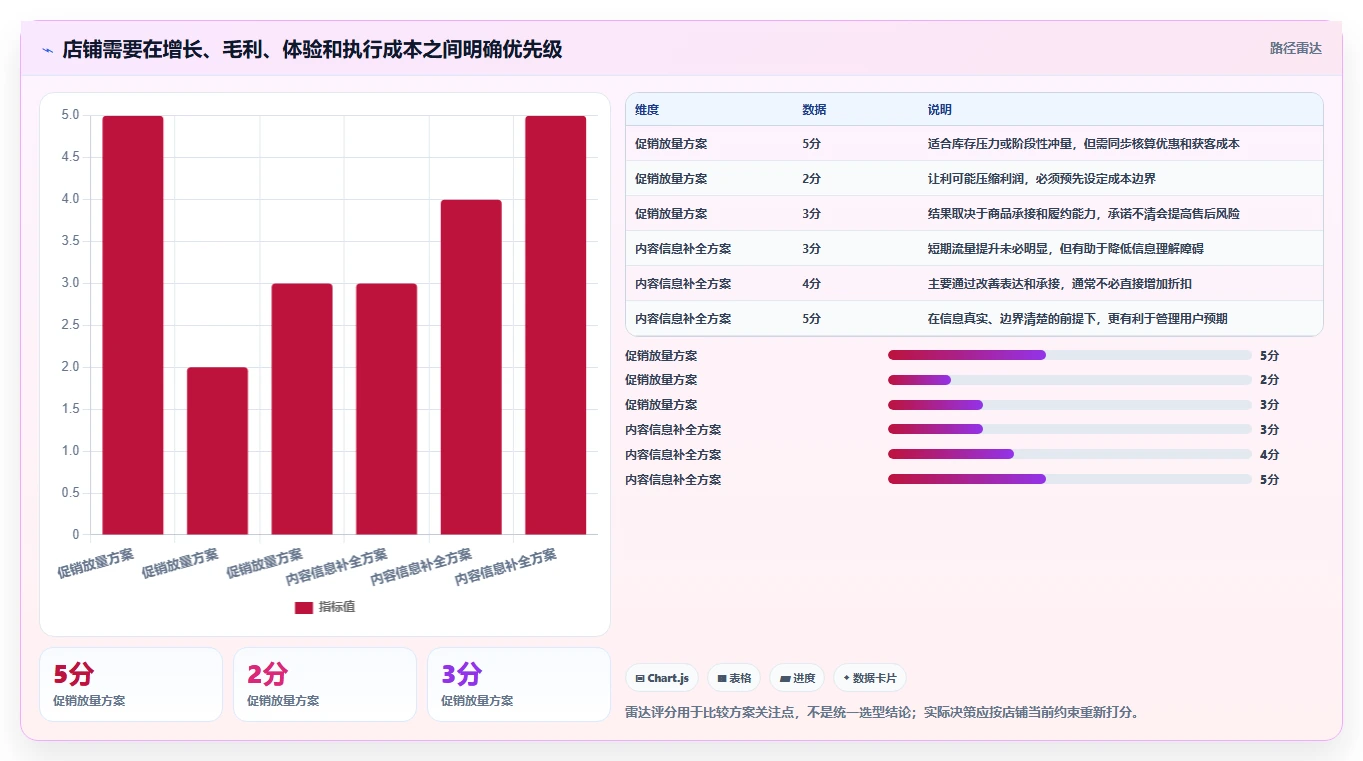The image size is (1363, 761).
Task: Click the 促销放量方案 progress bar showing 5分
Action: click(1070, 355)
